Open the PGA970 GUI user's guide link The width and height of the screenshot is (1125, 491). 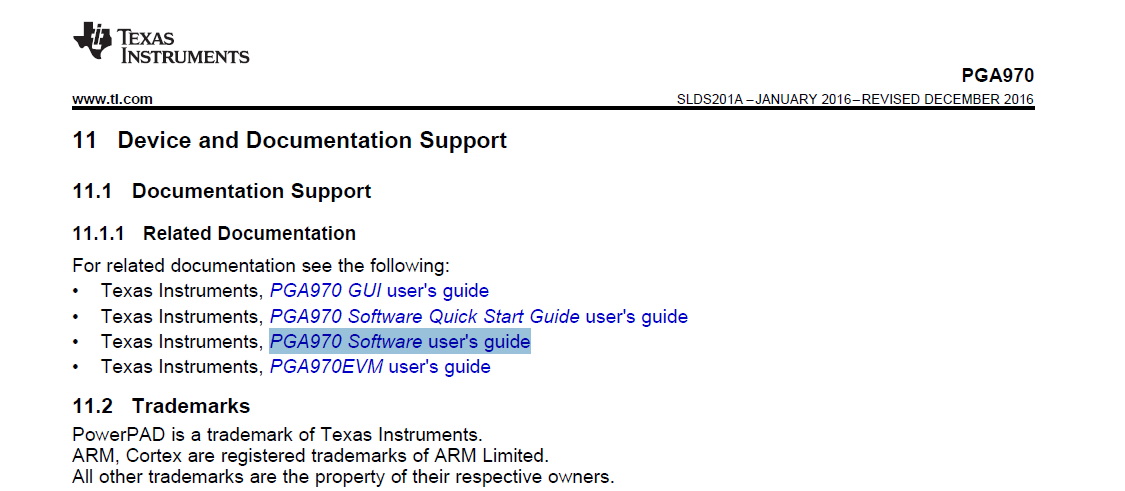379,291
